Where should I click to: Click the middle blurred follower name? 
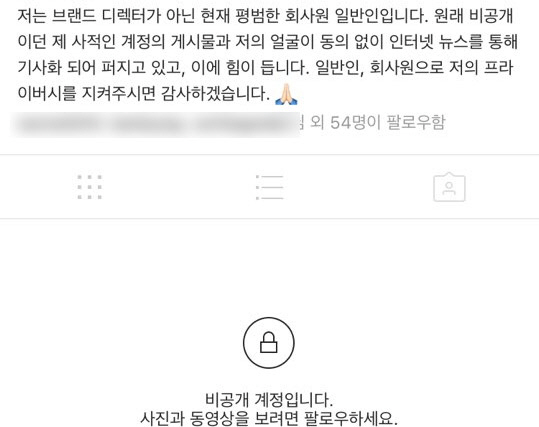click(147, 124)
